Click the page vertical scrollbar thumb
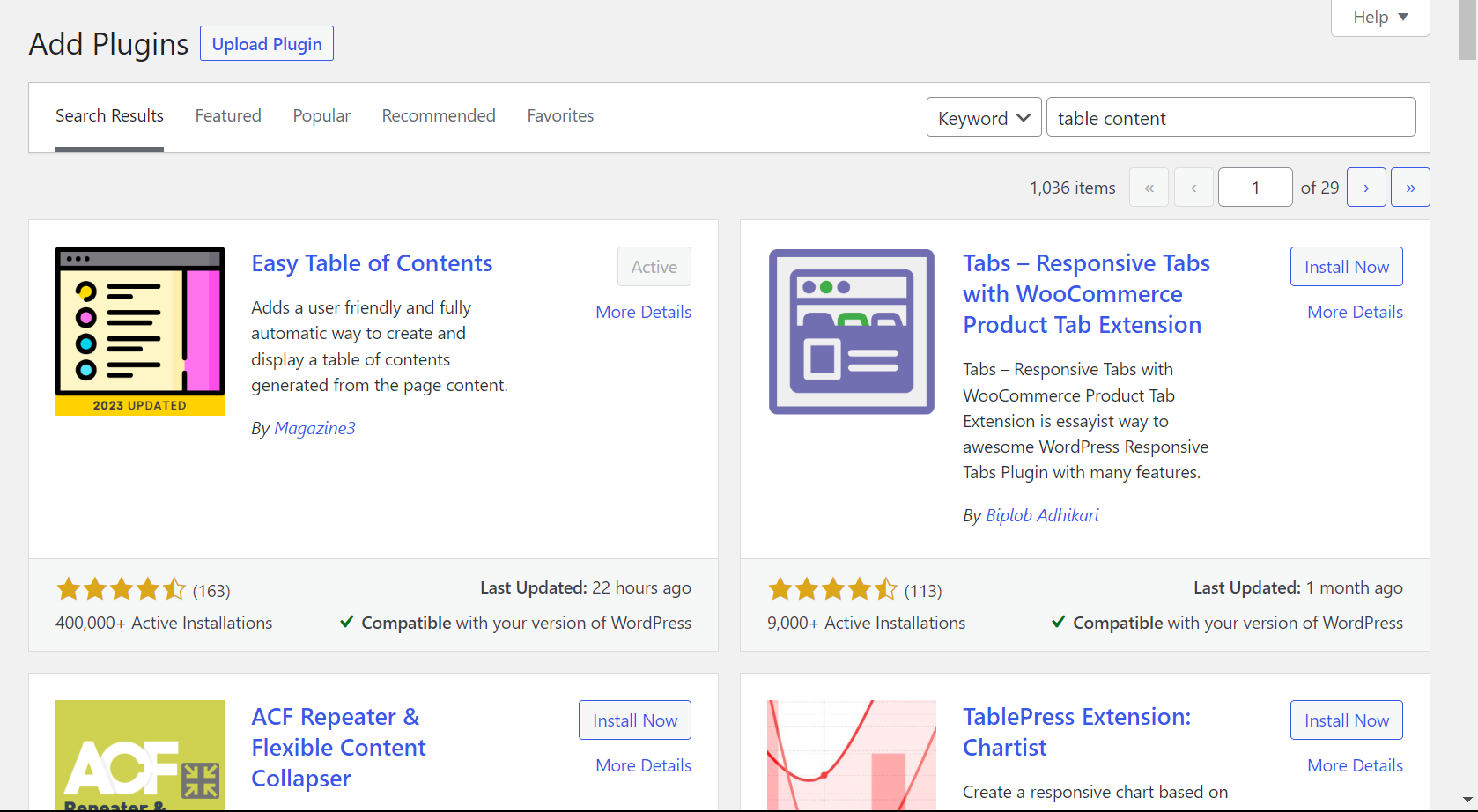Image resolution: width=1478 pixels, height=812 pixels. (1467, 30)
